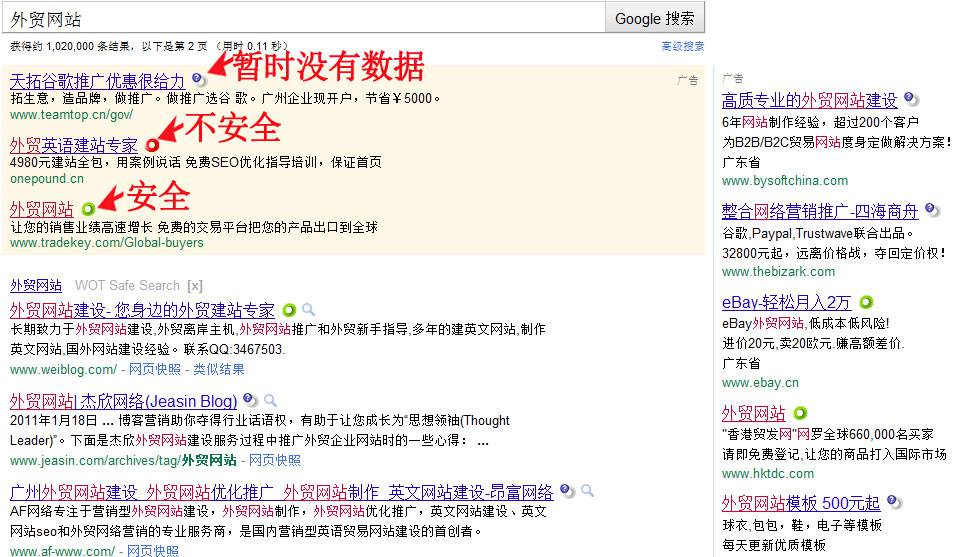Click the URL text www.bysoftchina.com
Image resolution: width=959 pixels, height=557 pixels.
coord(785,181)
